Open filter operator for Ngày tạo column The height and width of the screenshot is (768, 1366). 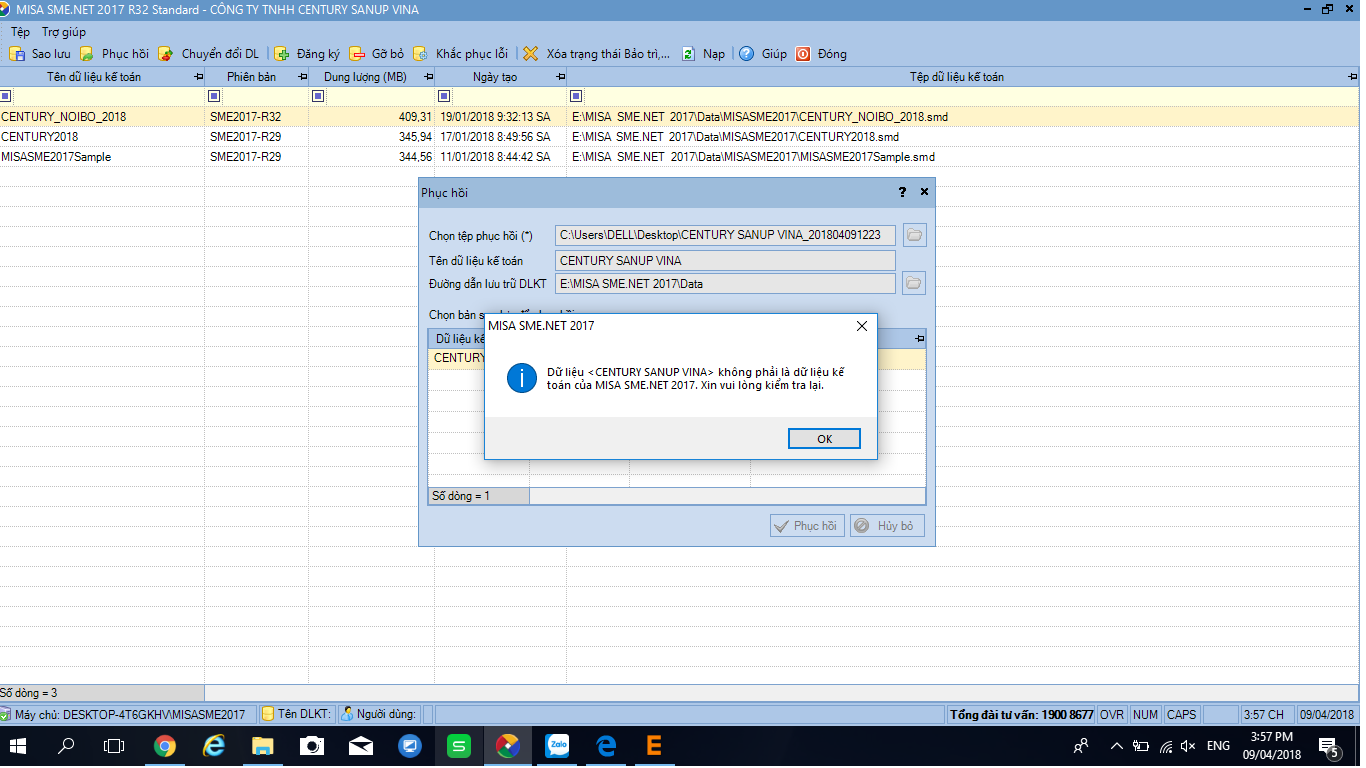444,96
